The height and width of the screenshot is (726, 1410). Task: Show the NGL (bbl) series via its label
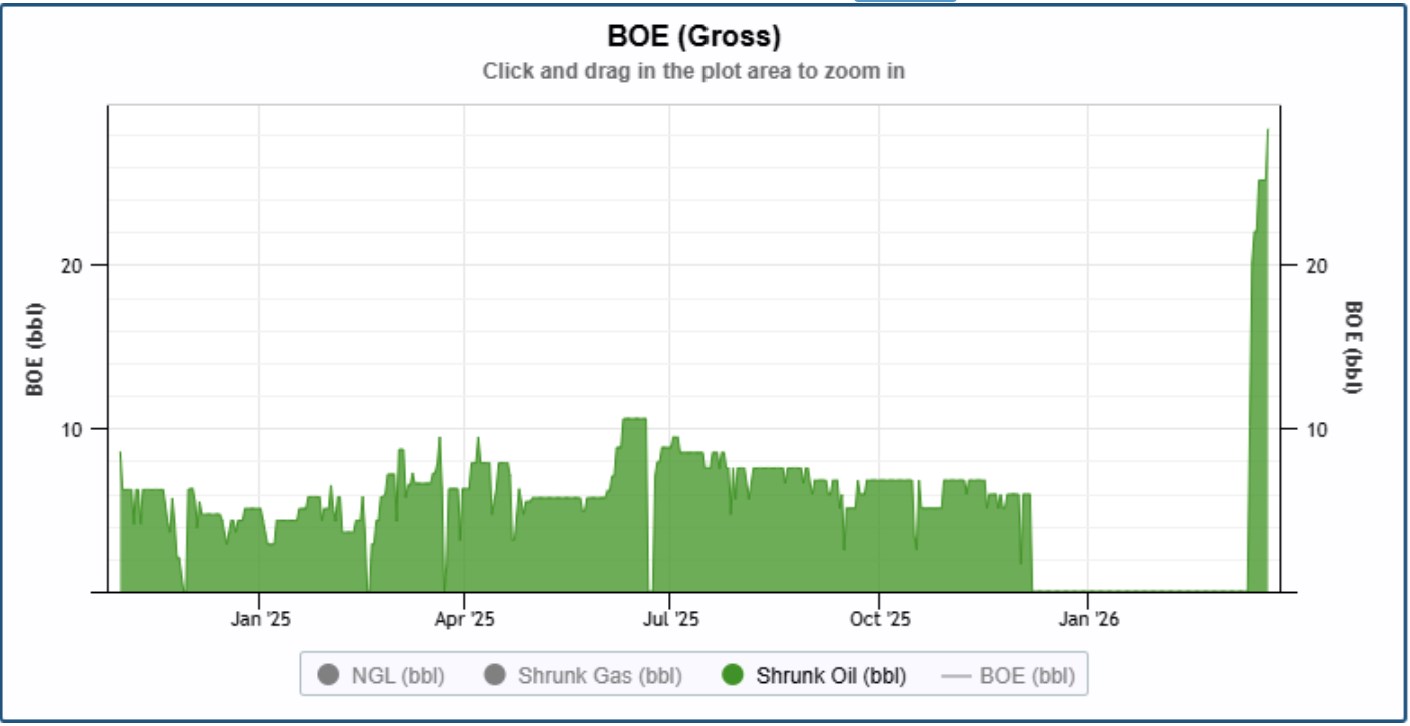click(x=397, y=676)
